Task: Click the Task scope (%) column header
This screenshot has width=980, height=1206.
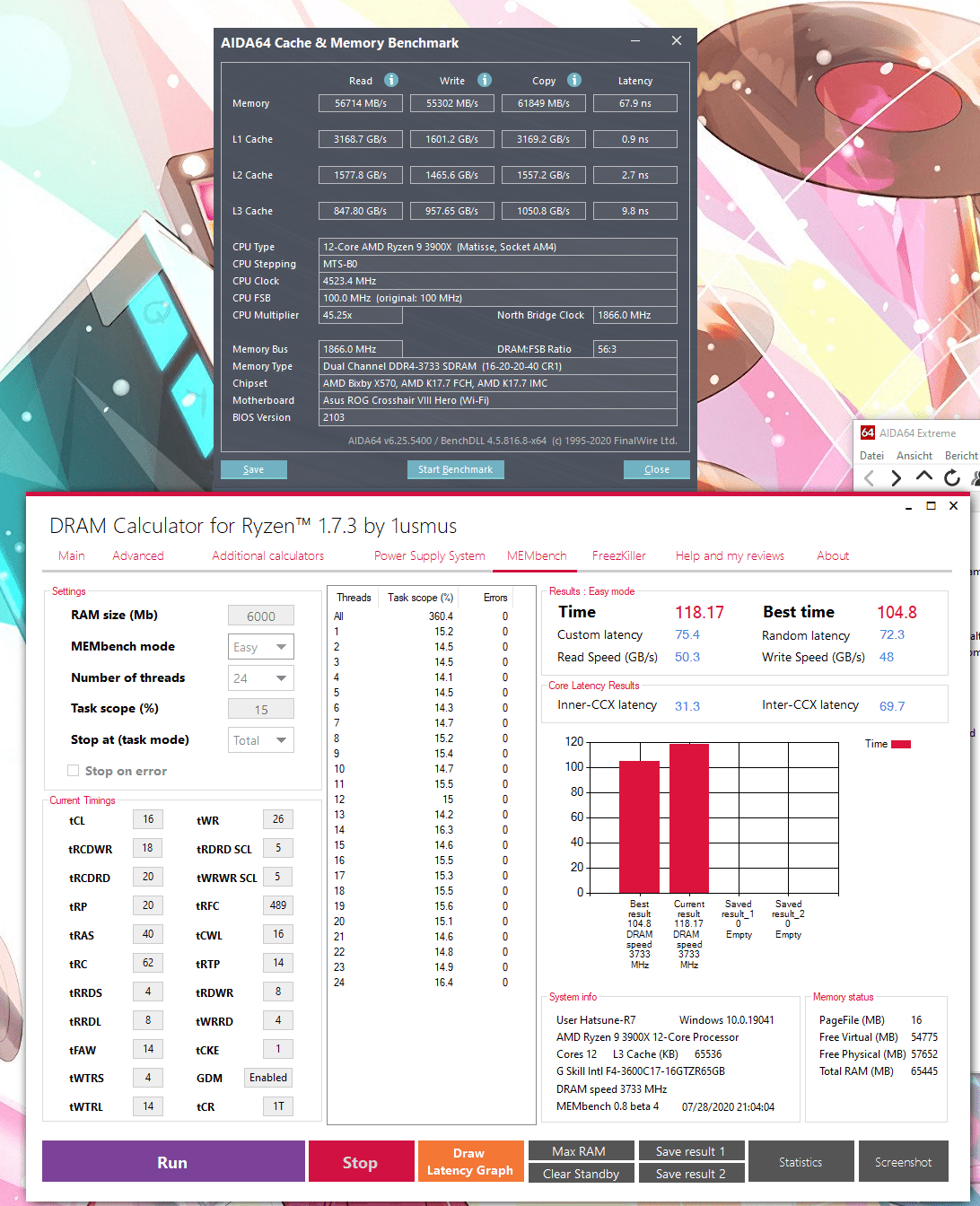Action: [x=421, y=598]
